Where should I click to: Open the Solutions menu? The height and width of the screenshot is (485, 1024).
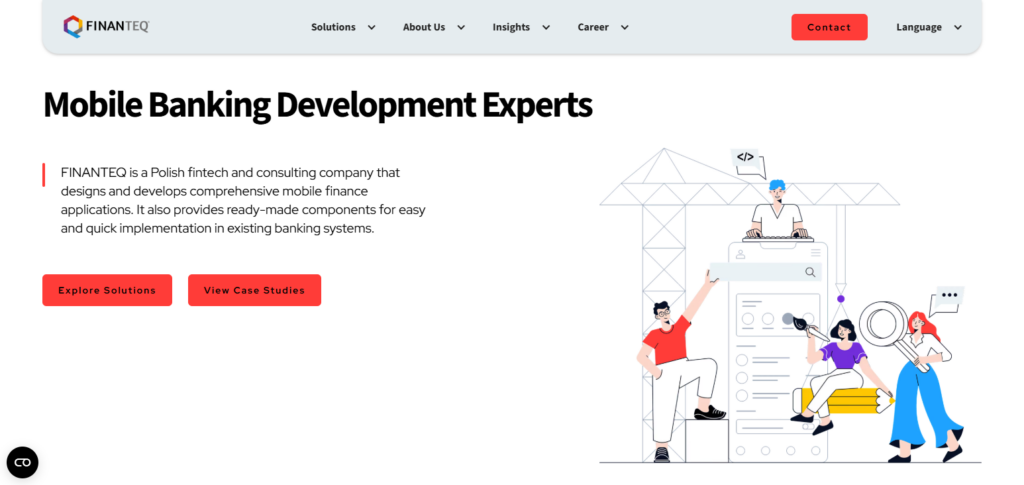(x=333, y=27)
